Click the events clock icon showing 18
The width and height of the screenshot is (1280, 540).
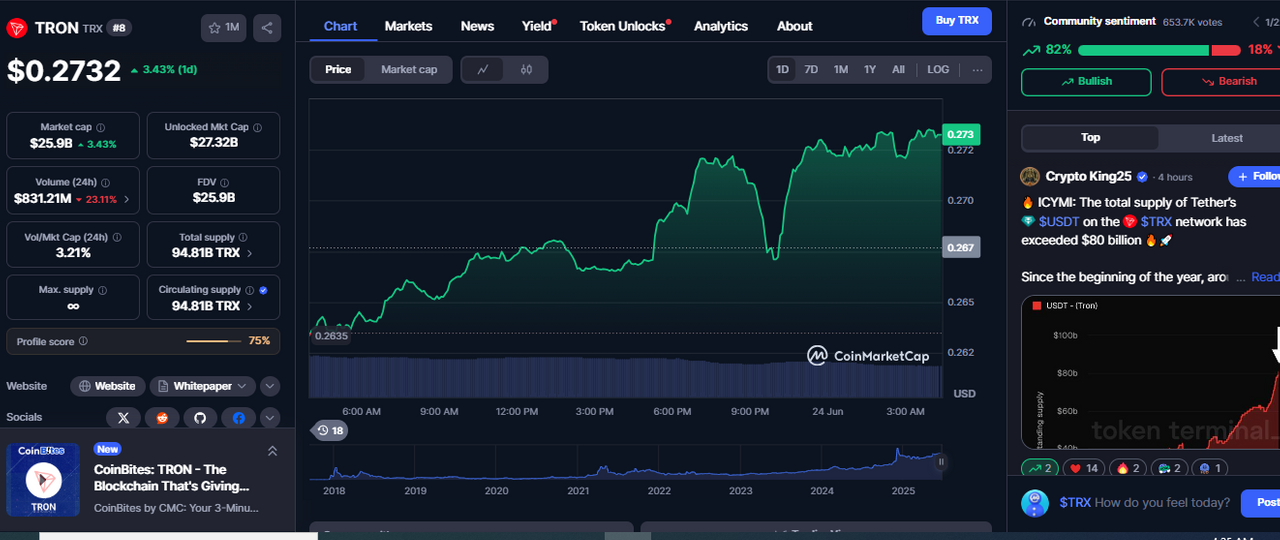pos(329,431)
